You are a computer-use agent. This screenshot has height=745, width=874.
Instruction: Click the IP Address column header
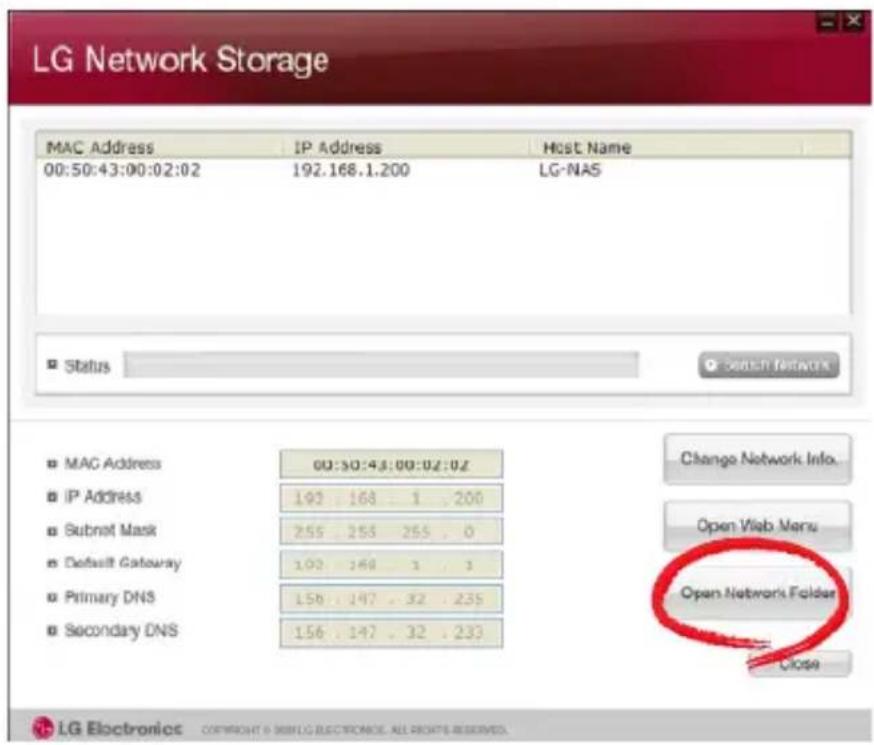click(407, 147)
